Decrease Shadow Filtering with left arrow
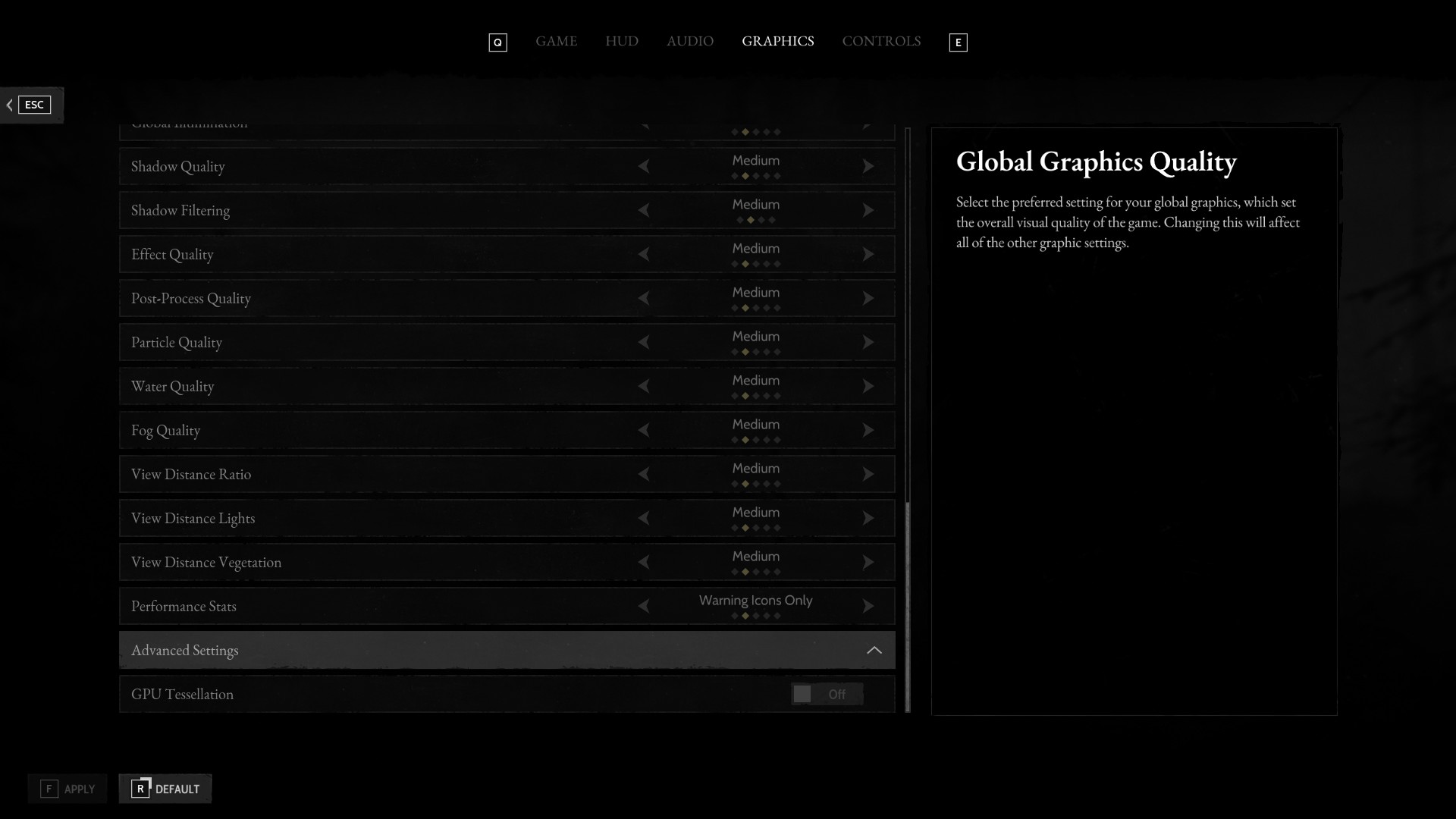This screenshot has width=1456, height=819. coord(644,210)
